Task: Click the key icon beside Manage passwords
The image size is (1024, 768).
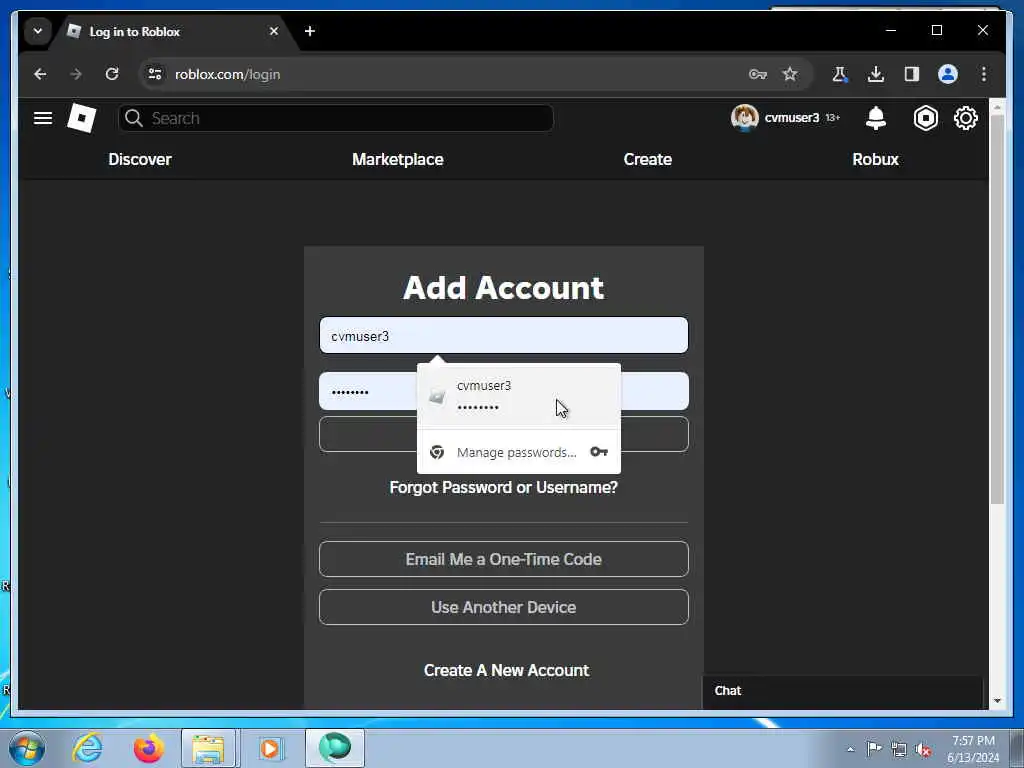Action: [599, 452]
